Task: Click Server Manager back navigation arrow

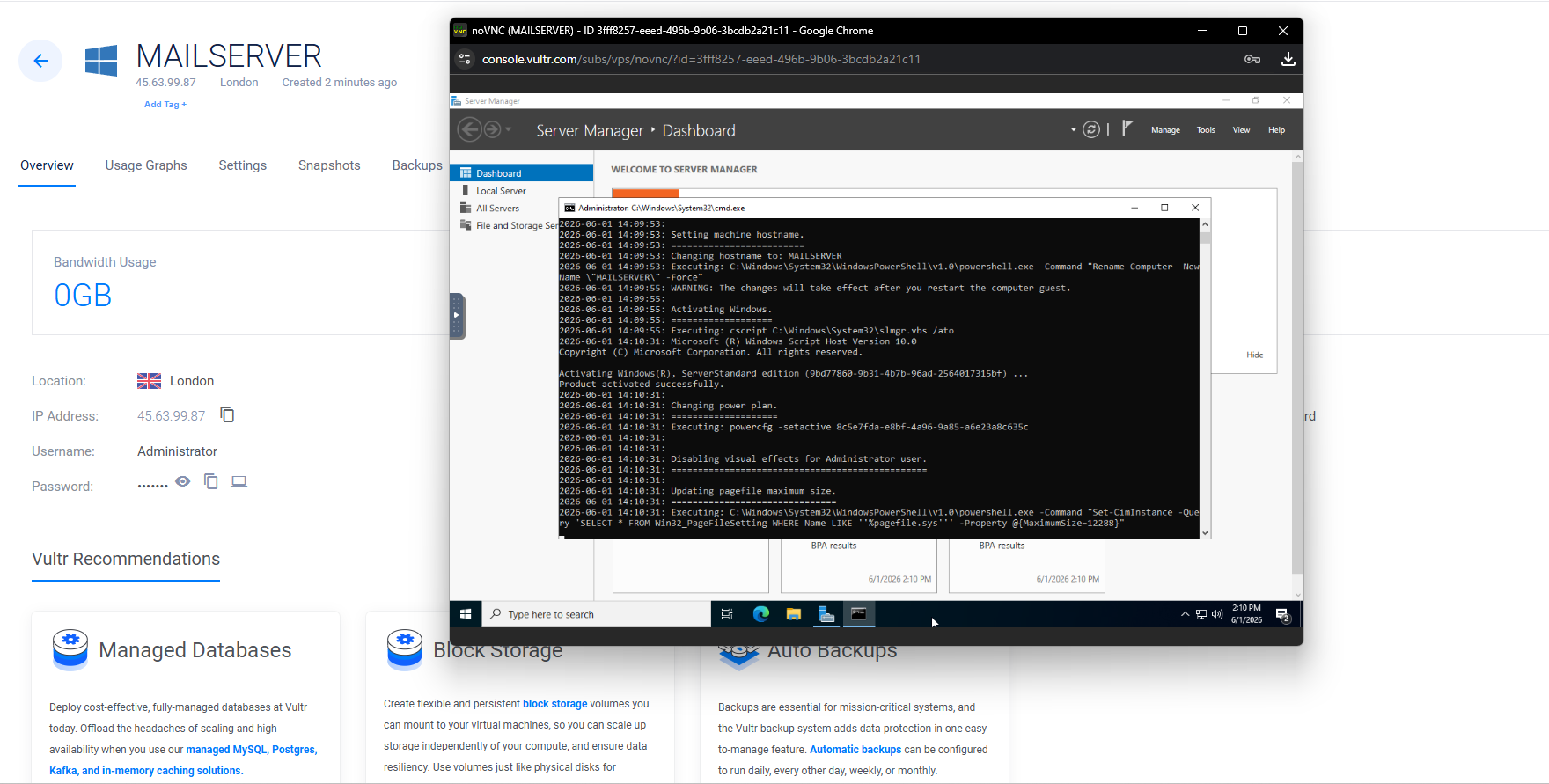Action: point(470,130)
